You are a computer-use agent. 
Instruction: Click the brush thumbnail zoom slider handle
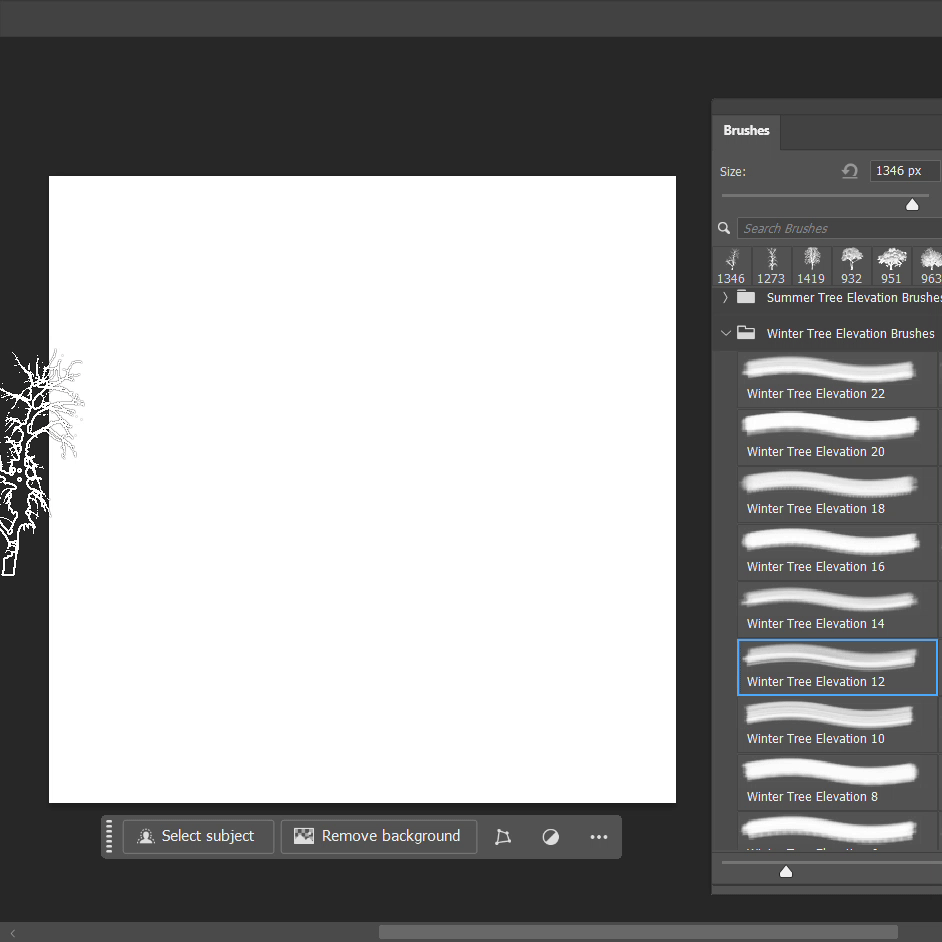tap(786, 872)
